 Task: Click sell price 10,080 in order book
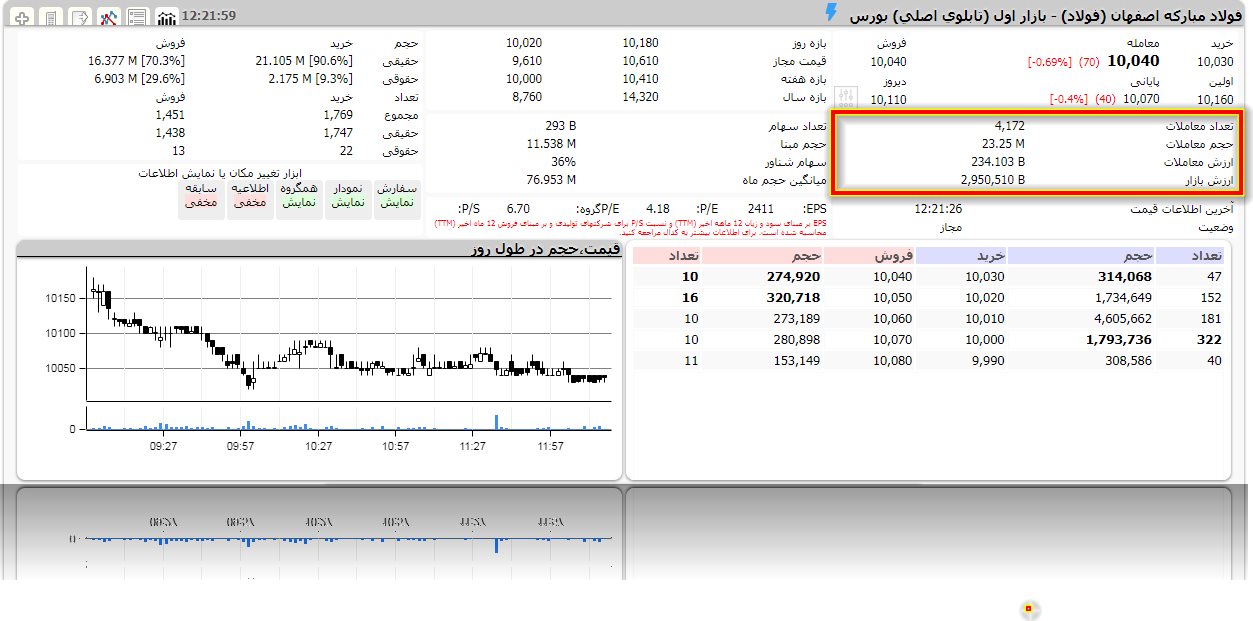coord(893,361)
